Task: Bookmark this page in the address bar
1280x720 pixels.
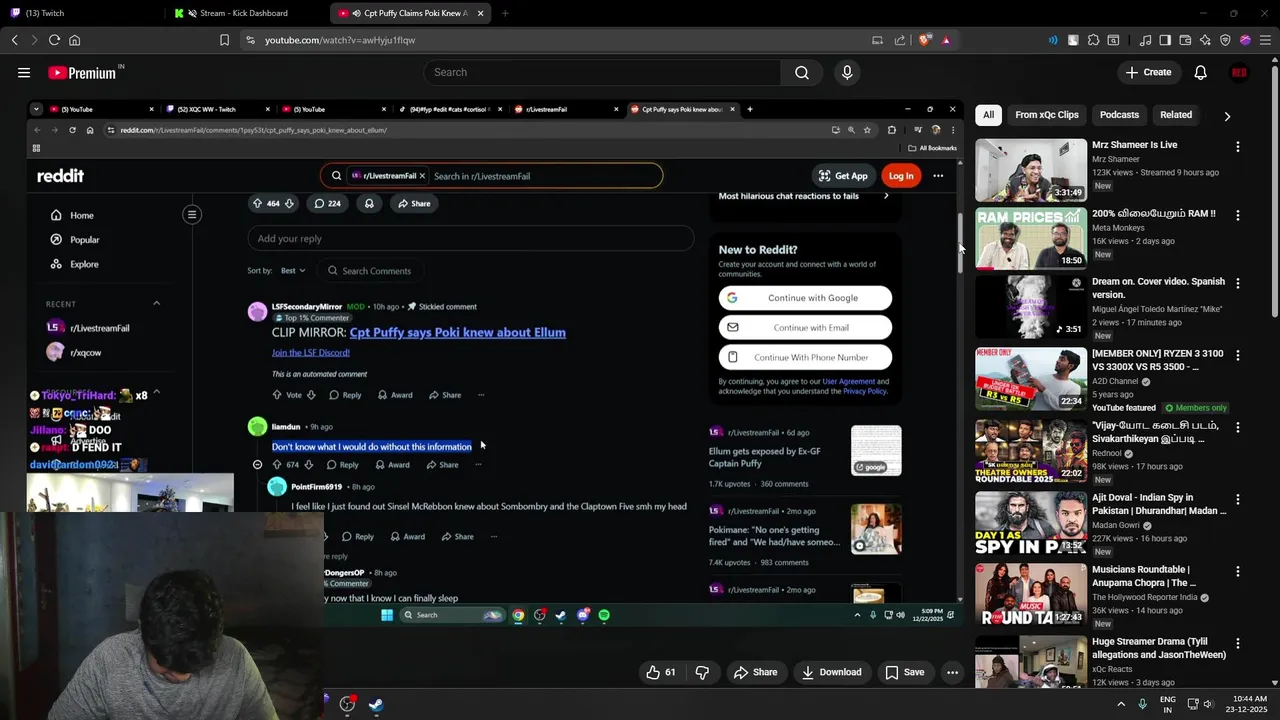Action: [224, 40]
